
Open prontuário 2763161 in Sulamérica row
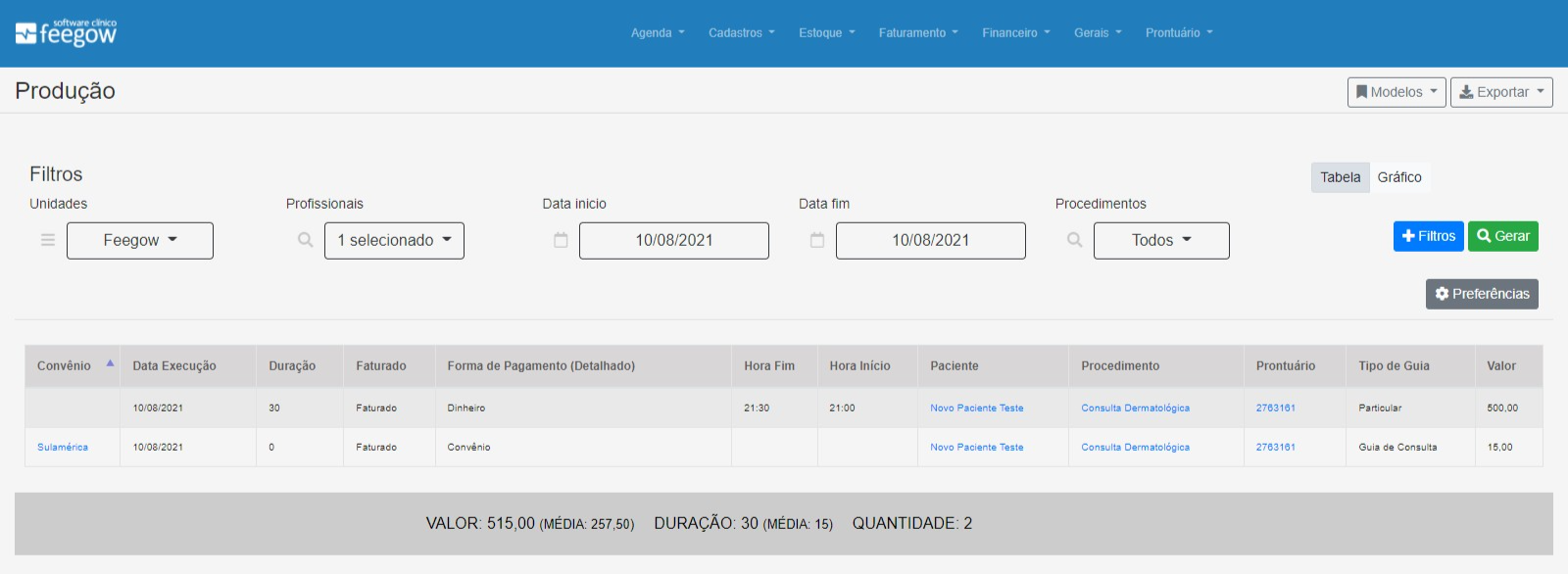(1276, 448)
